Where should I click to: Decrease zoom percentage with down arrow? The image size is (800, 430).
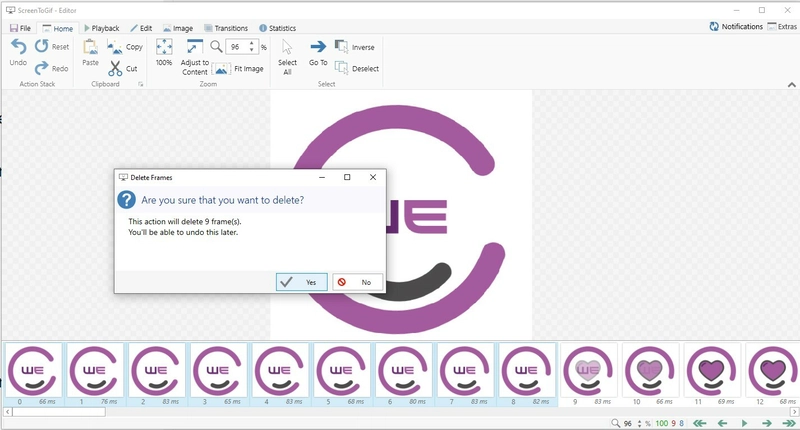tap(252, 50)
